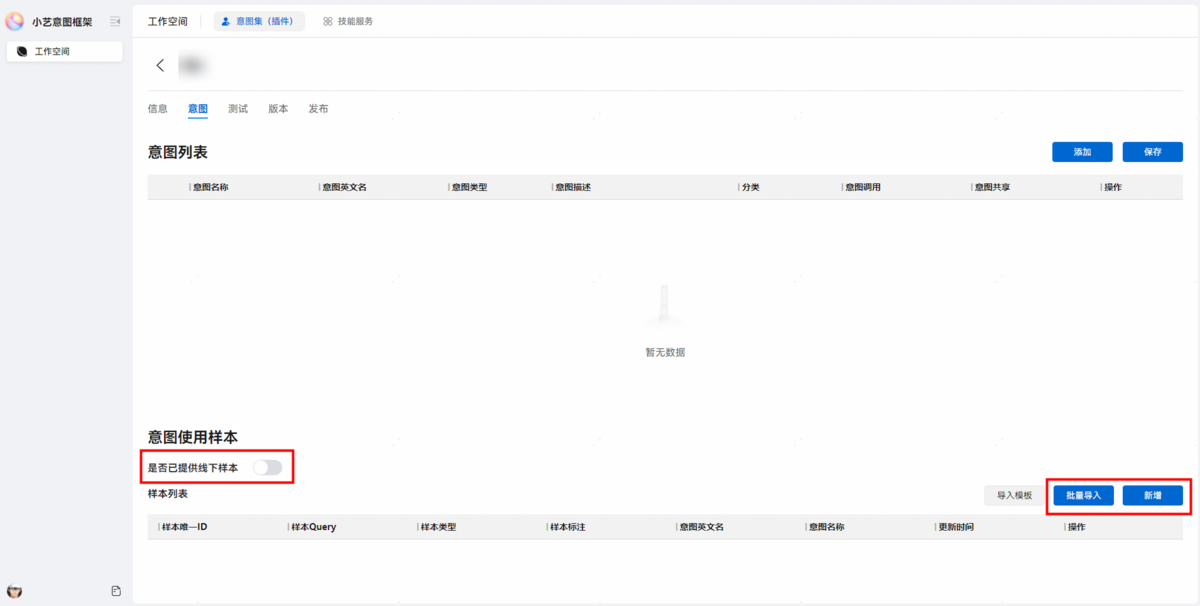This screenshot has width=1200, height=606.
Task: Click the 工作空间 leaf icon in sidebar
Action: pyautogui.click(x=23, y=51)
